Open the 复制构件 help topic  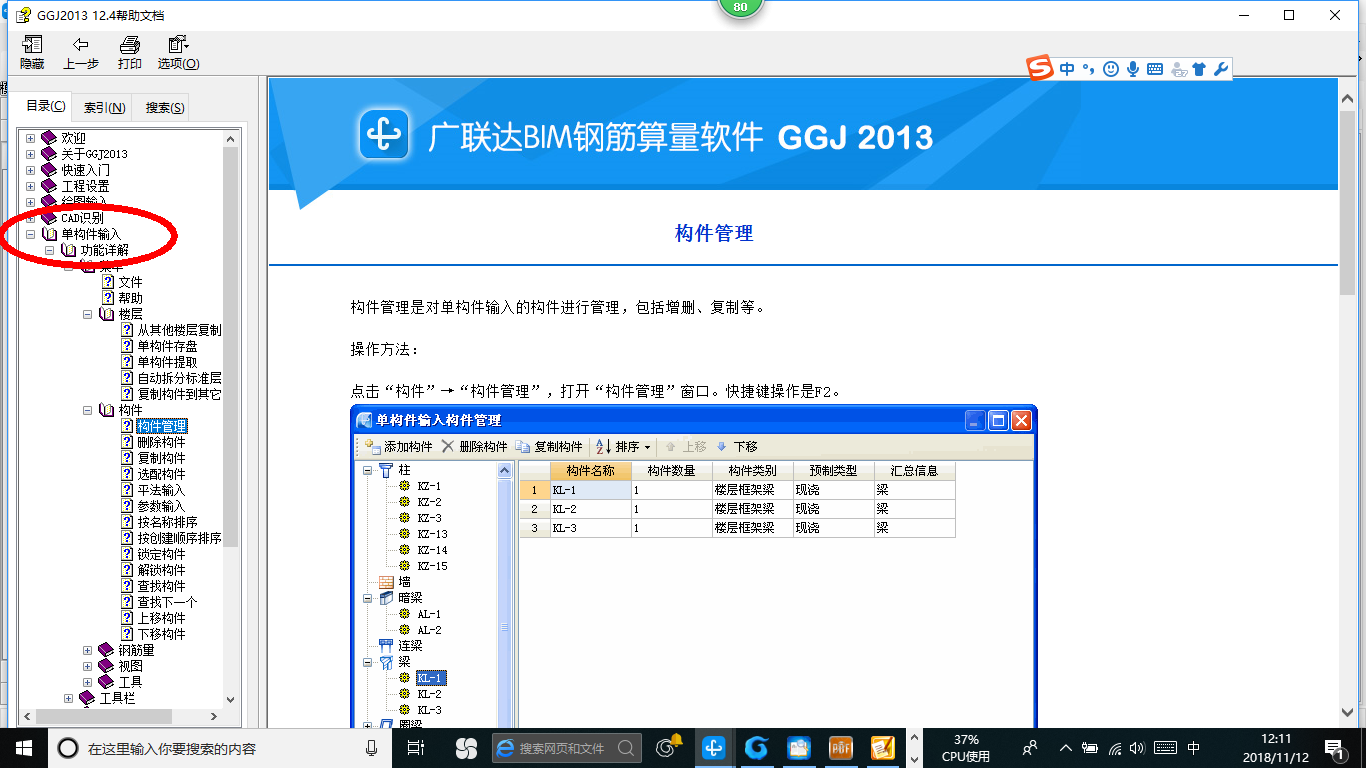[161, 458]
